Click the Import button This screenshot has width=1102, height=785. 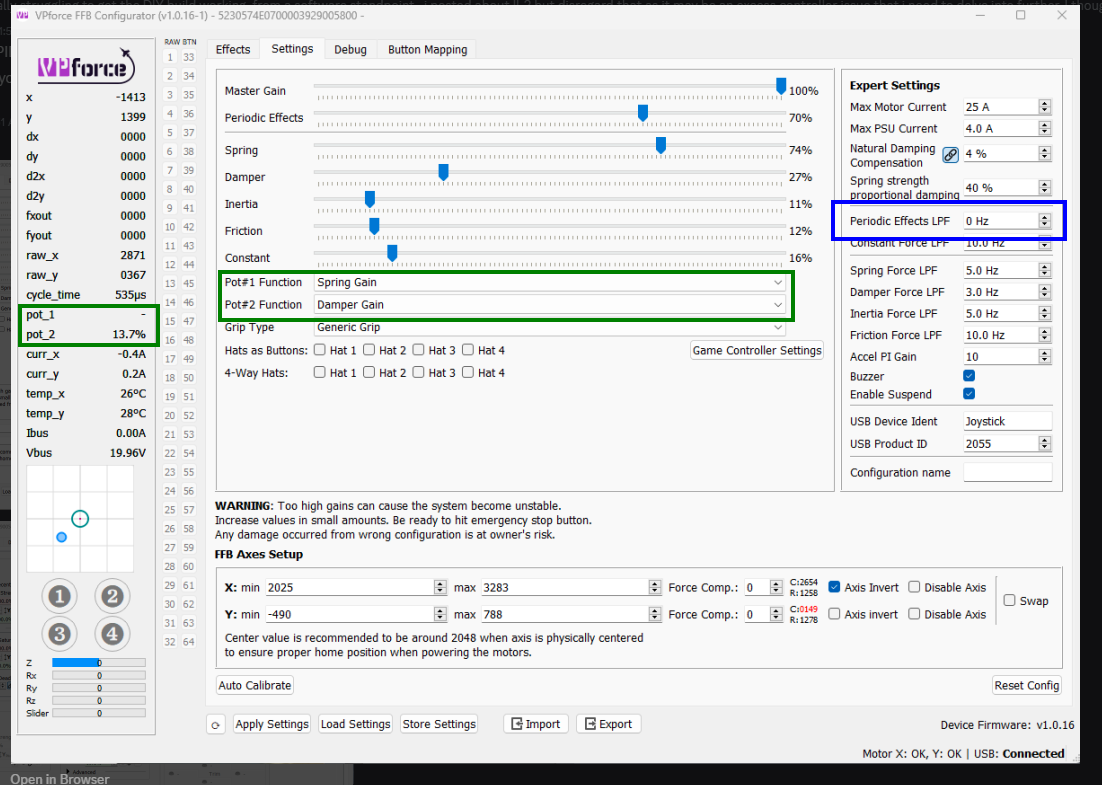click(x=536, y=724)
